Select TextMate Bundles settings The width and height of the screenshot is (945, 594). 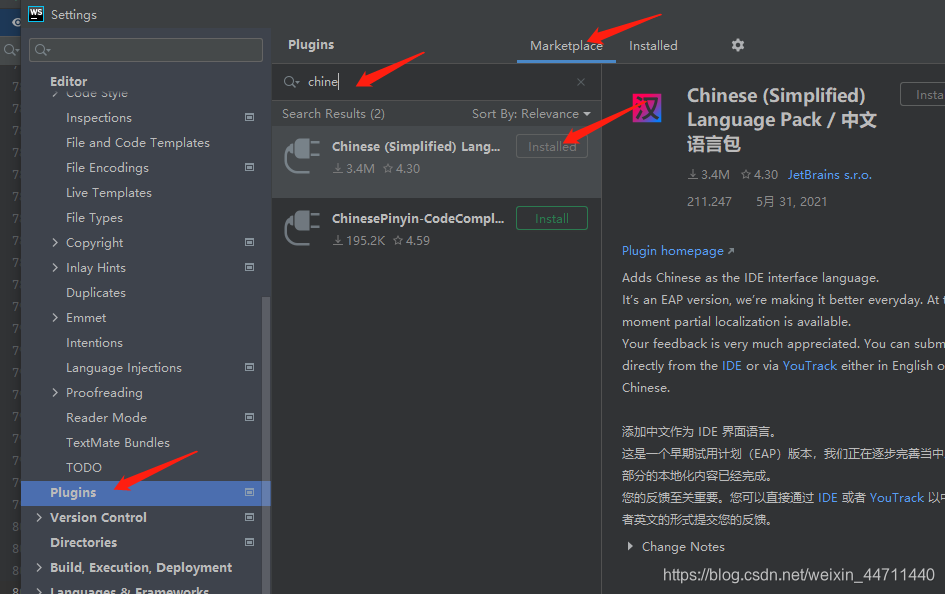[x=118, y=443]
